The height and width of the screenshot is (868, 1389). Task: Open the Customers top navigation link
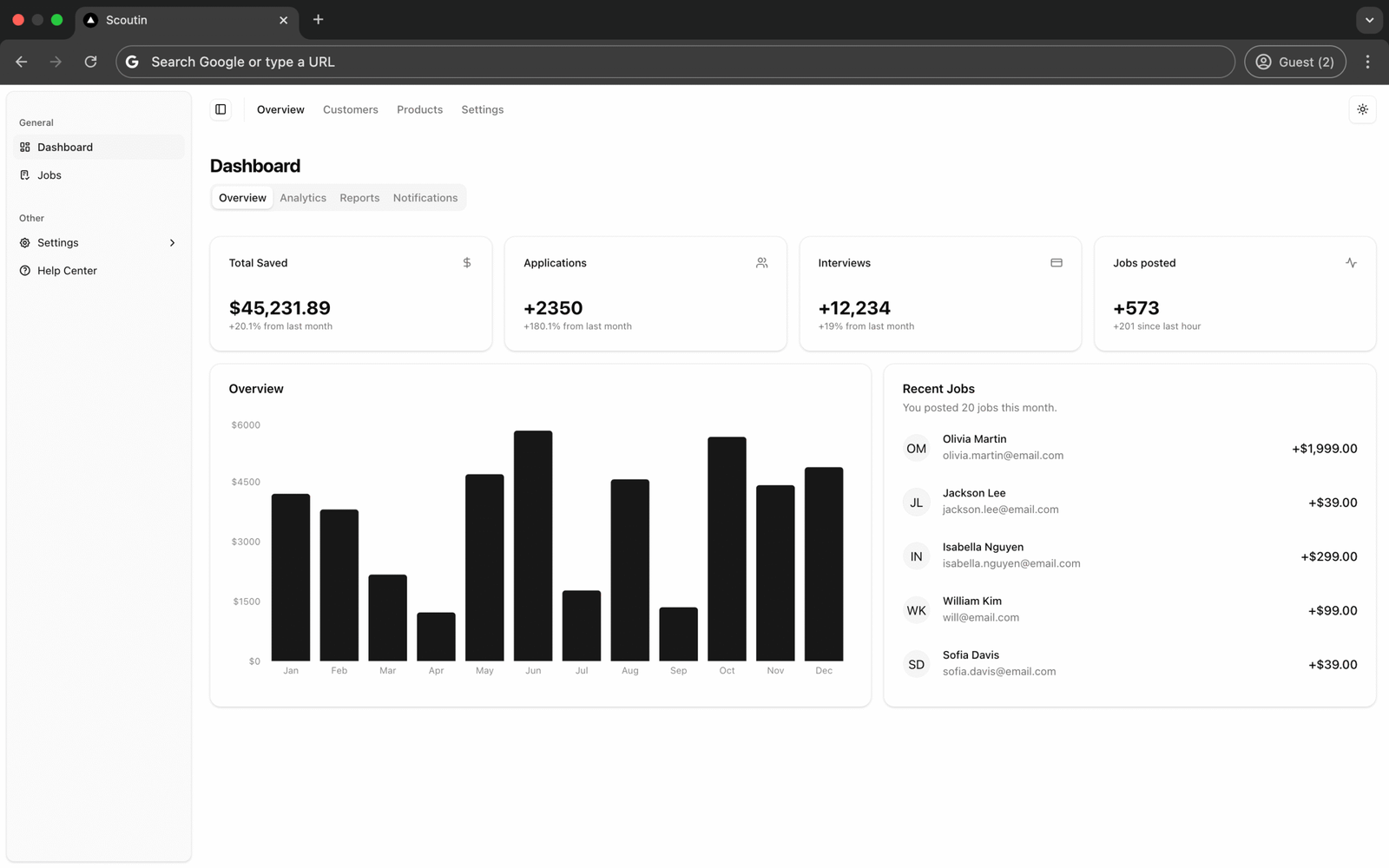[351, 109]
